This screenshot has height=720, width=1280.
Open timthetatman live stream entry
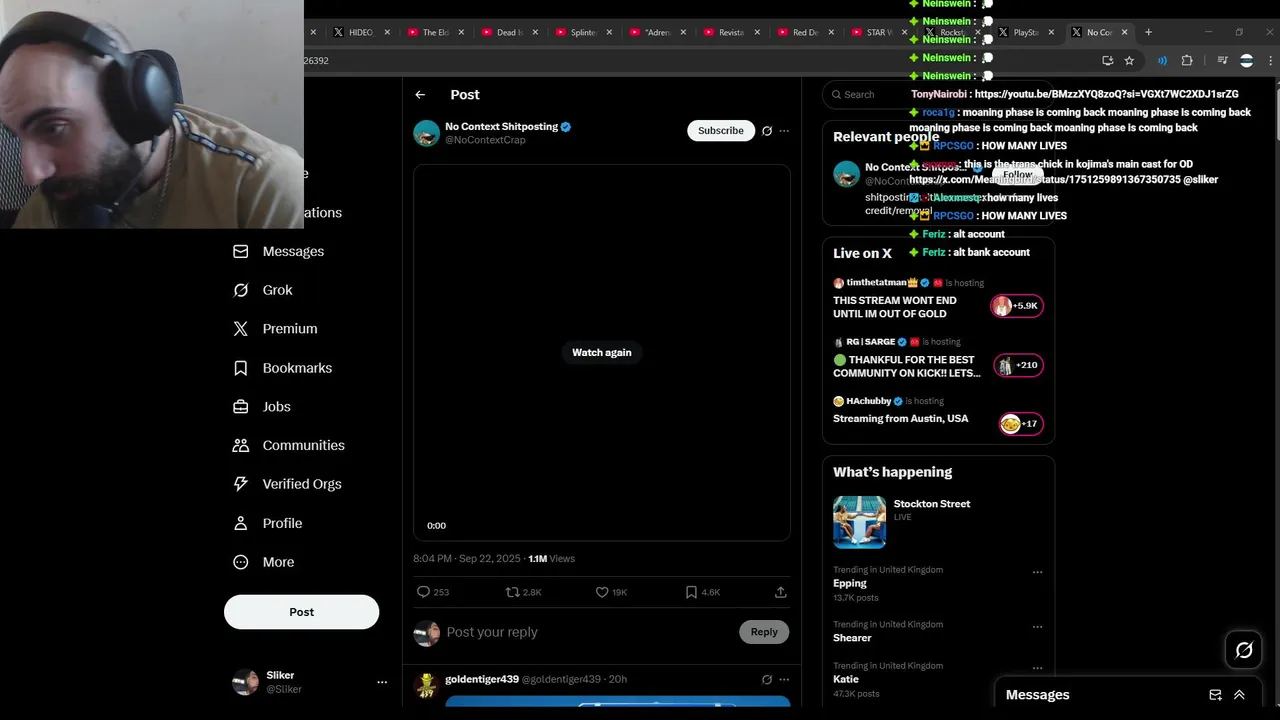pyautogui.click(x=938, y=298)
